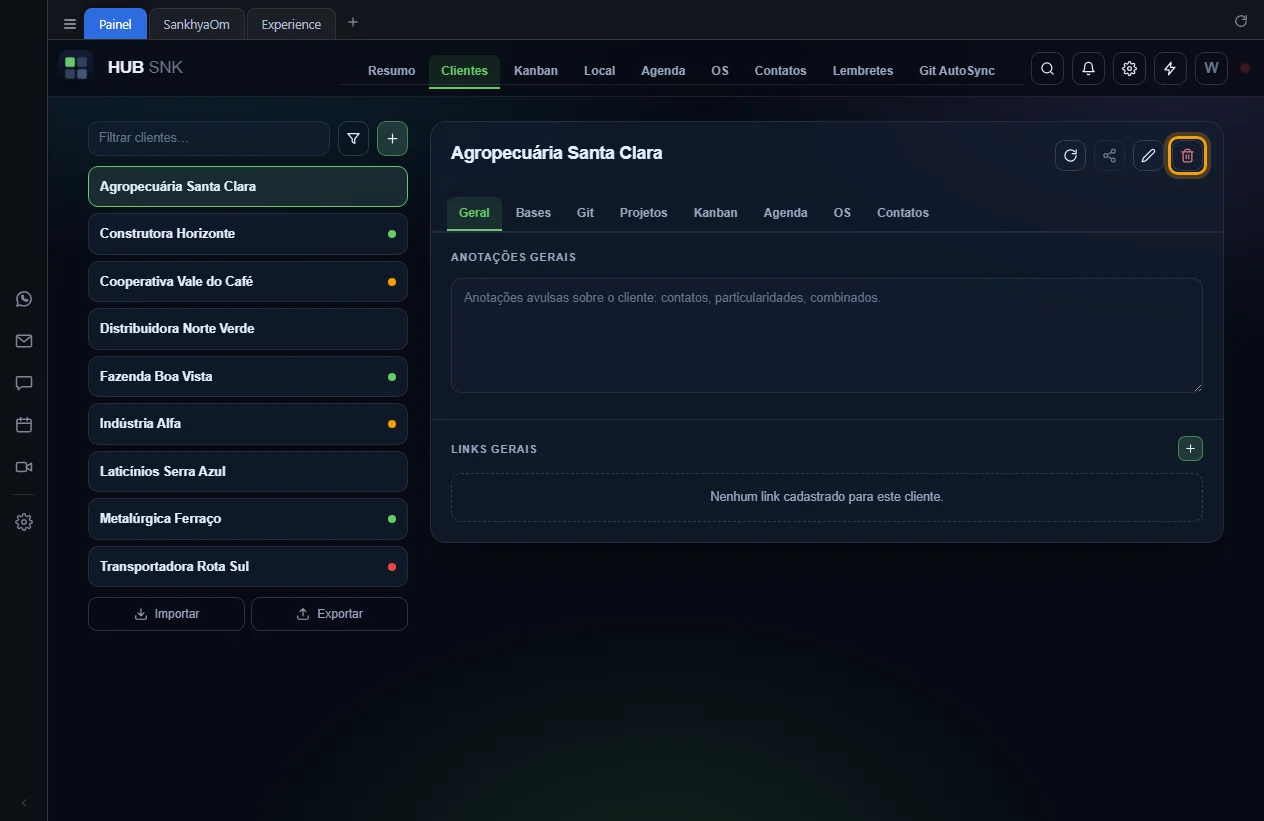The height and width of the screenshot is (821, 1264).
Task: Reload page using top-right refresh icon
Action: tap(1241, 21)
